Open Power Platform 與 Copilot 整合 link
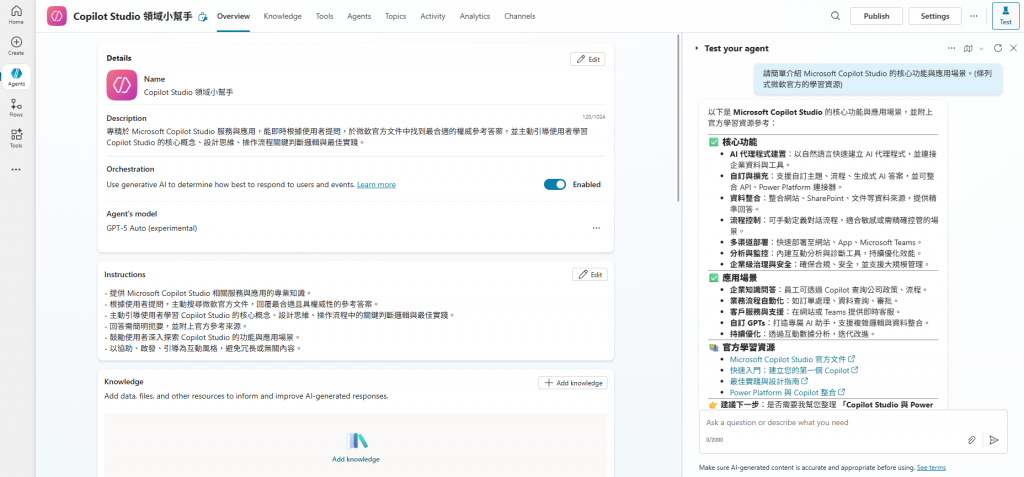The height and width of the screenshot is (477, 1024). pos(788,392)
